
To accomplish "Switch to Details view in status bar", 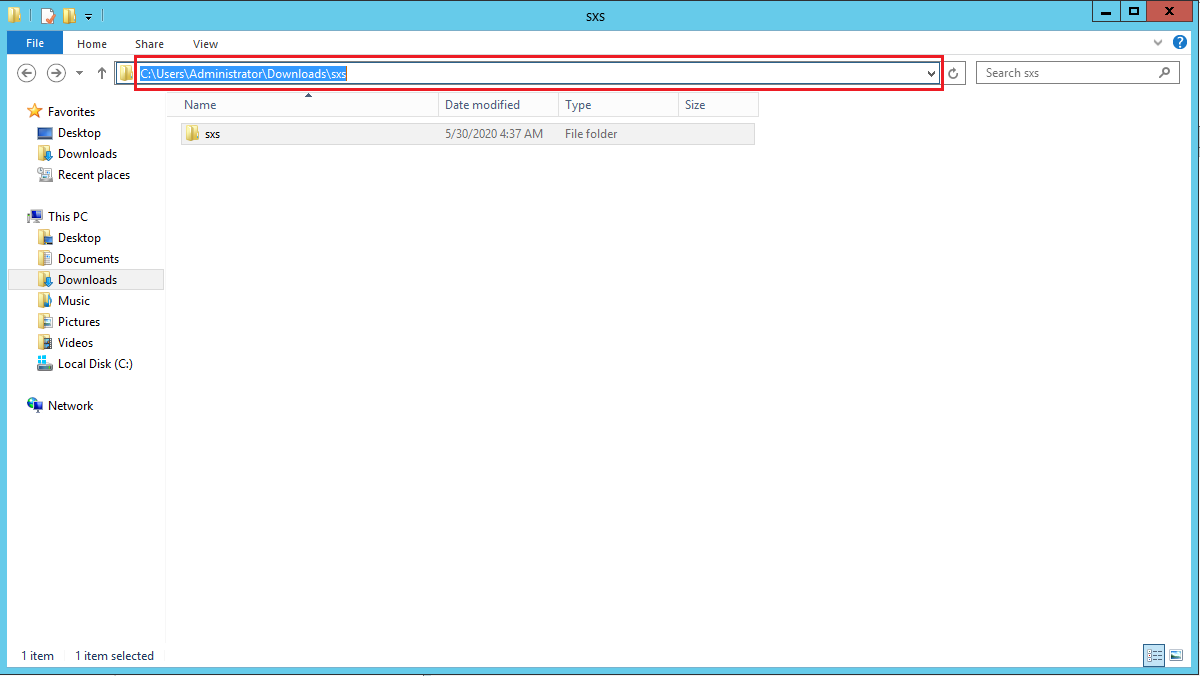I will point(1154,656).
